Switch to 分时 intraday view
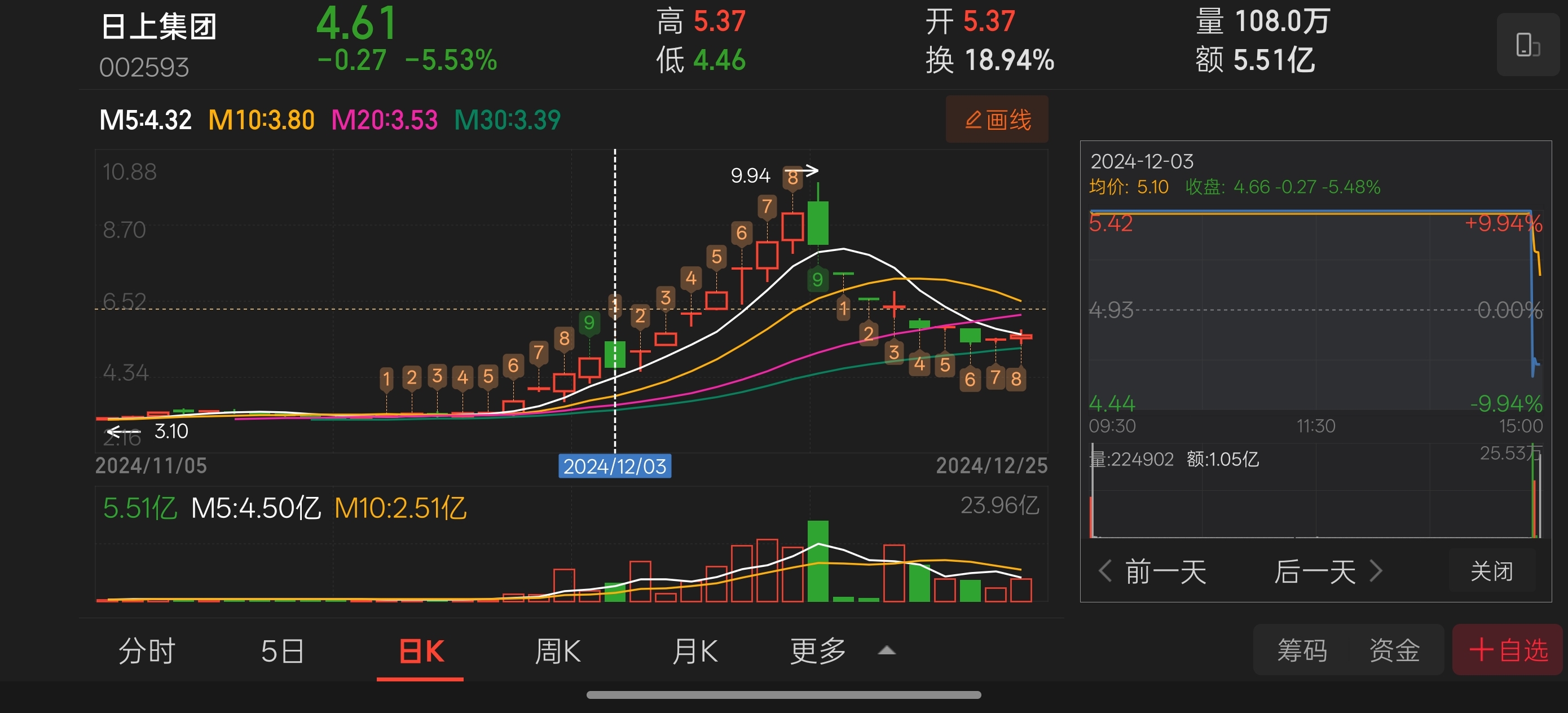Screen dimensions: 1568x713 click(146, 651)
